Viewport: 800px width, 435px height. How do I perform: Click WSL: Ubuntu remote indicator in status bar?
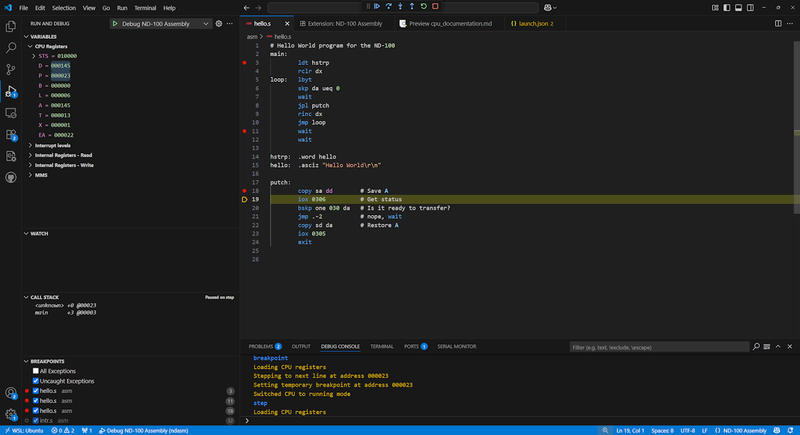[x=22, y=430]
